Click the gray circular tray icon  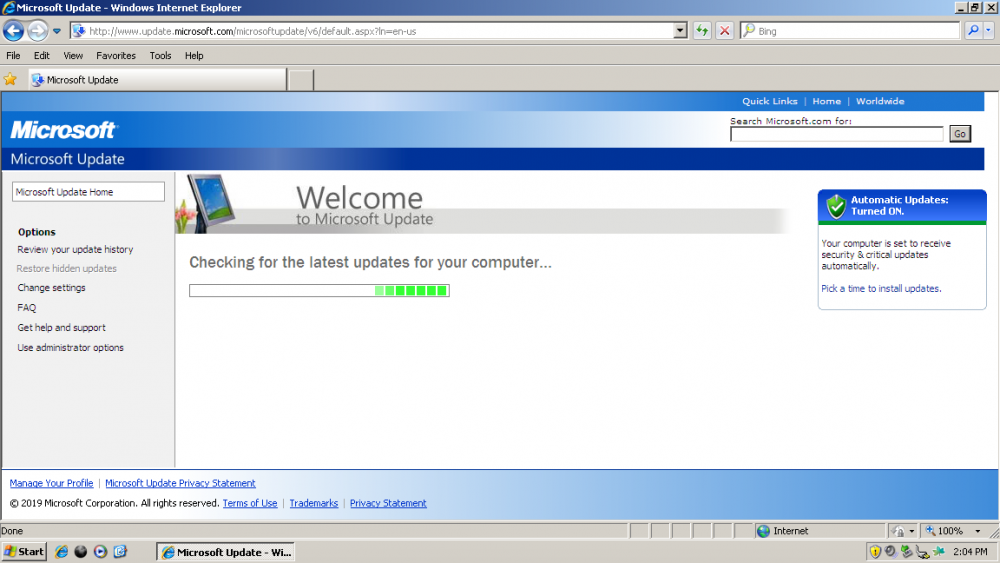[890, 552]
